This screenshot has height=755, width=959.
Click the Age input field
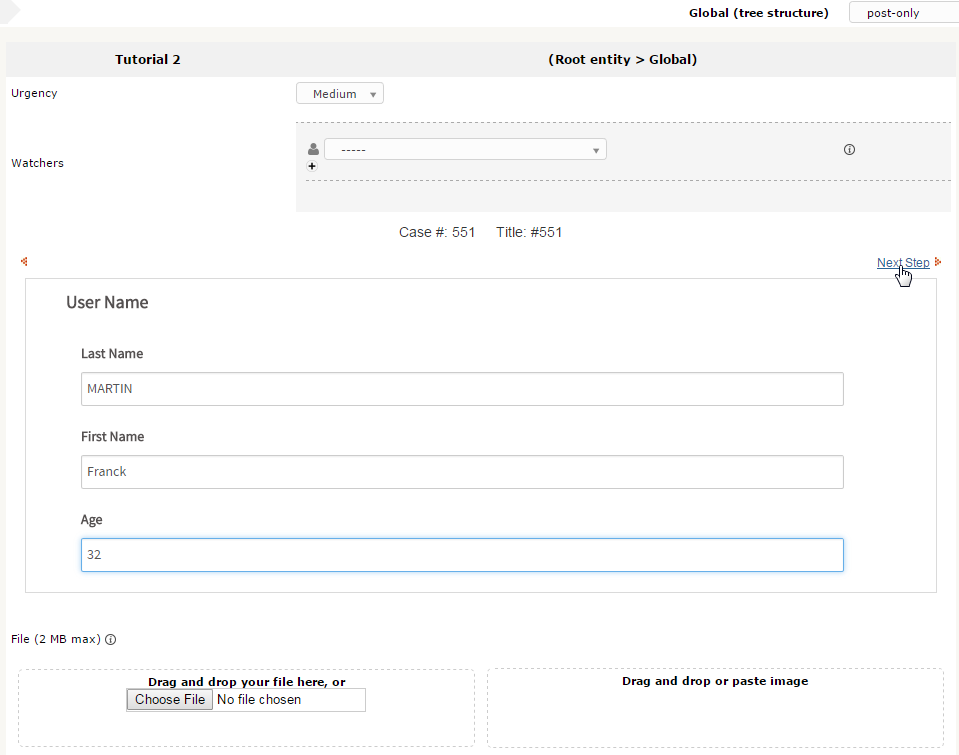click(x=462, y=555)
